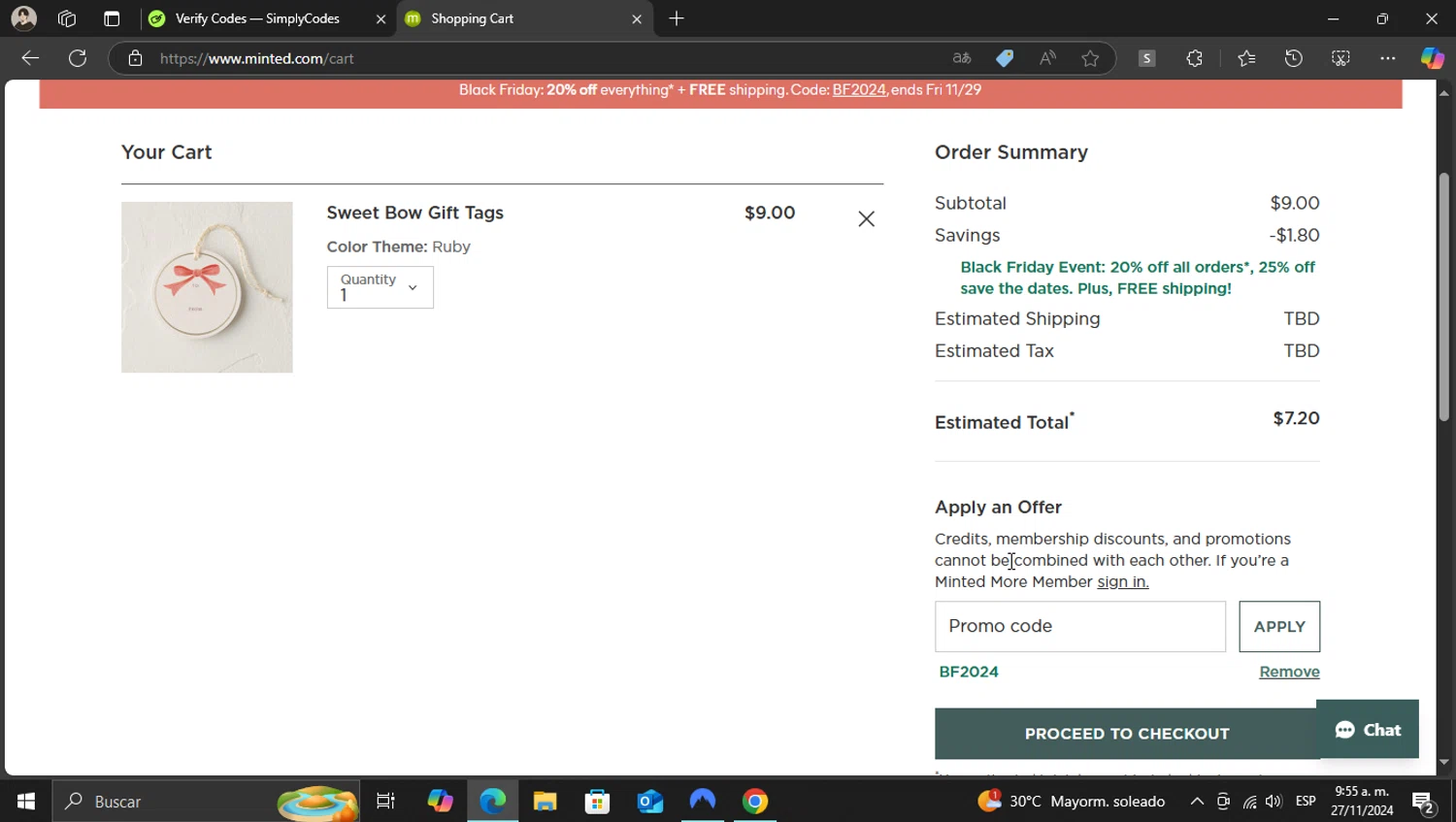The width and height of the screenshot is (1456, 822).
Task: Open the S extension icon
Action: (x=1146, y=58)
